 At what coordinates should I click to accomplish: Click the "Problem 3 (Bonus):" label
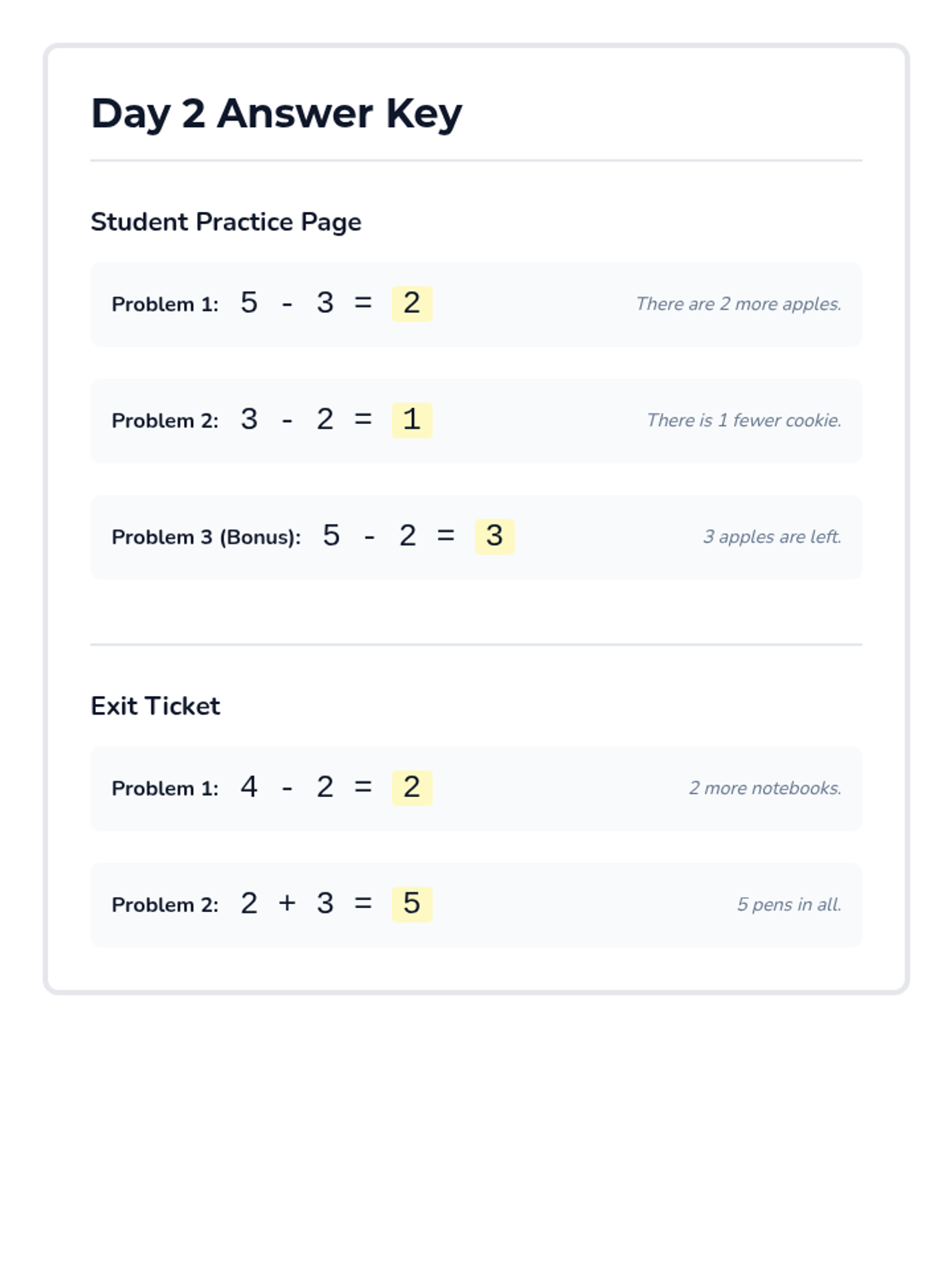(206, 537)
